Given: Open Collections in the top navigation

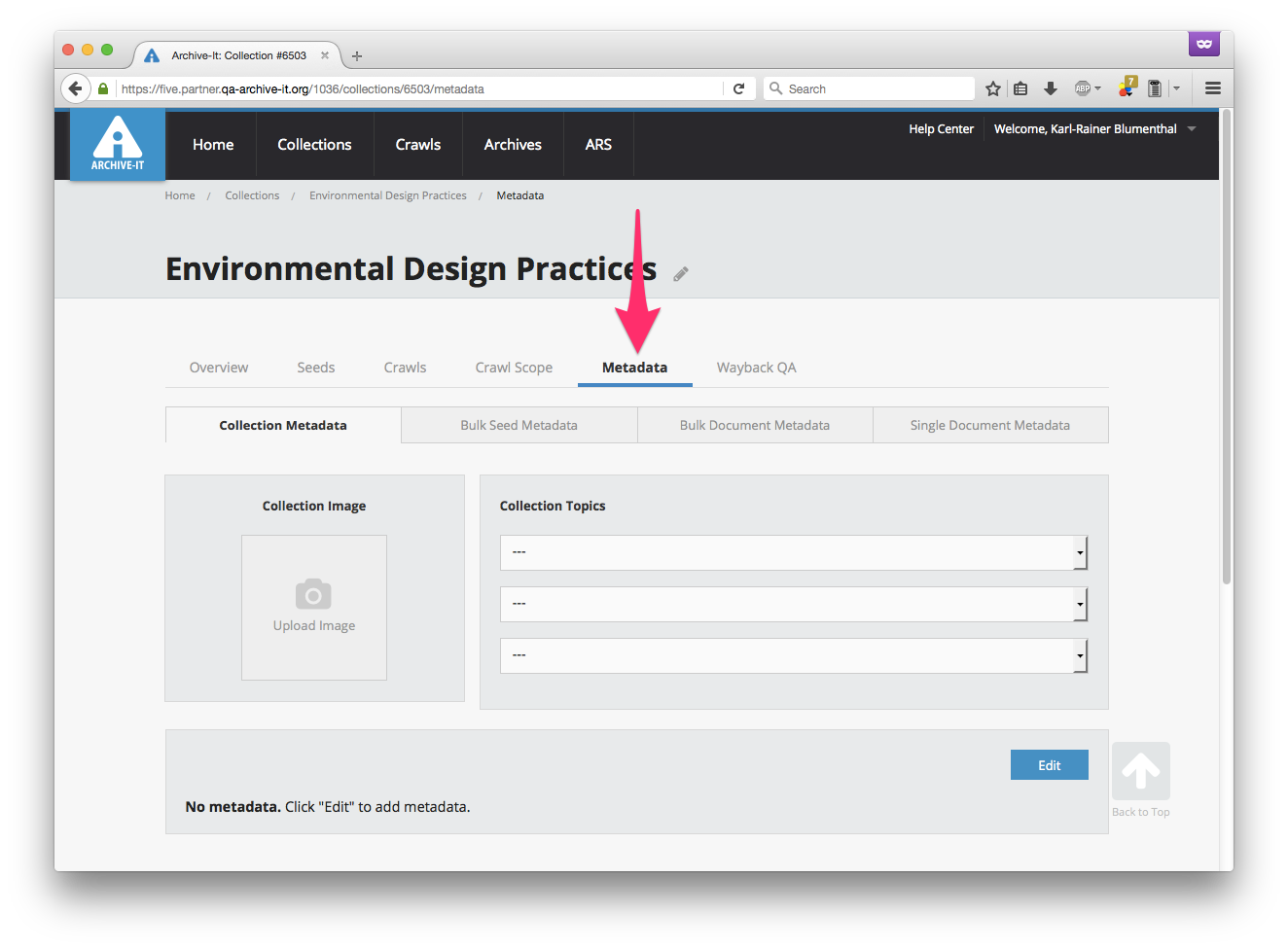Looking at the screenshot, I should tap(314, 145).
